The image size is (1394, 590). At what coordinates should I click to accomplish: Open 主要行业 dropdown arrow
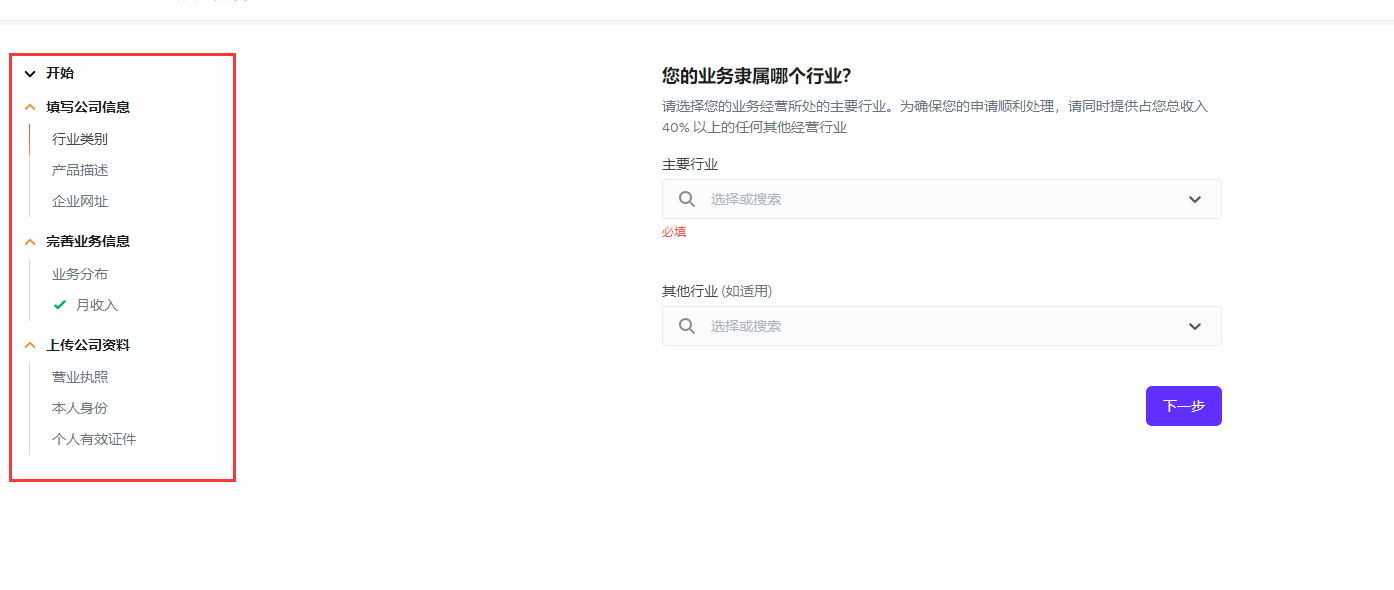[x=1194, y=199]
